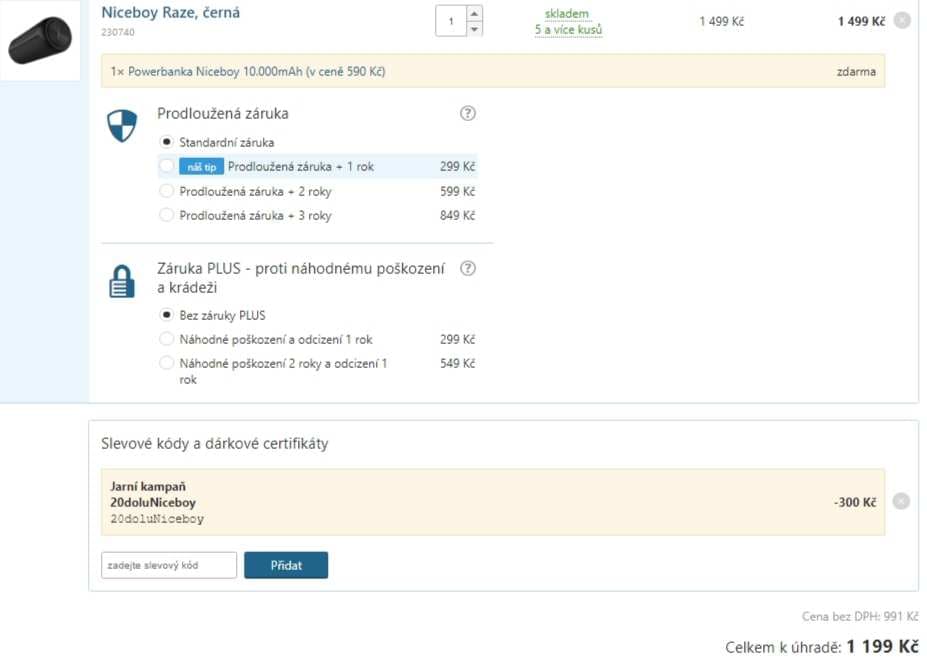Click the 'Slevové kódy a dárkové certifikáty' heading
Screen dimensions: 927x664
pos(215,443)
